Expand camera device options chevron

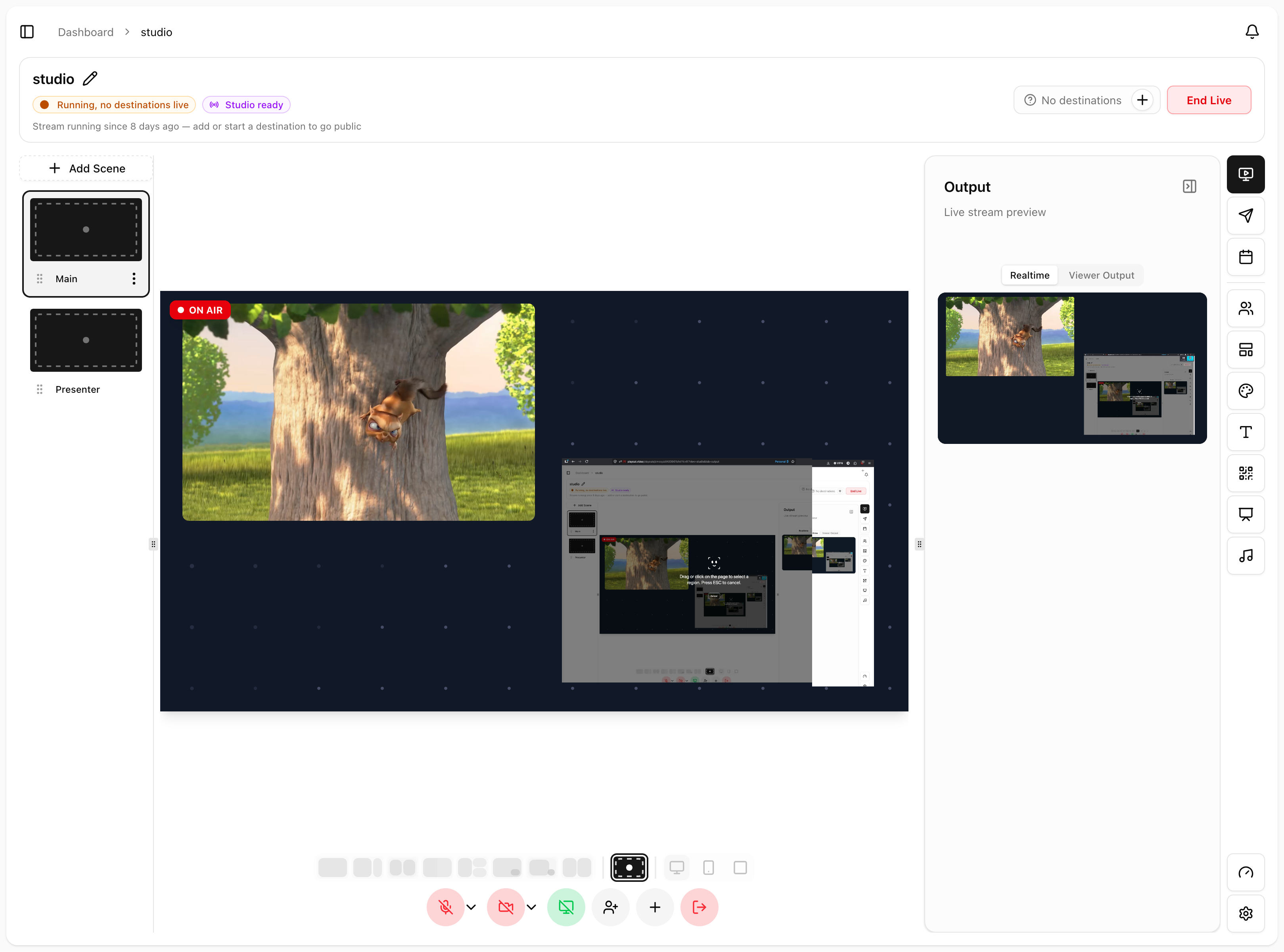(531, 907)
